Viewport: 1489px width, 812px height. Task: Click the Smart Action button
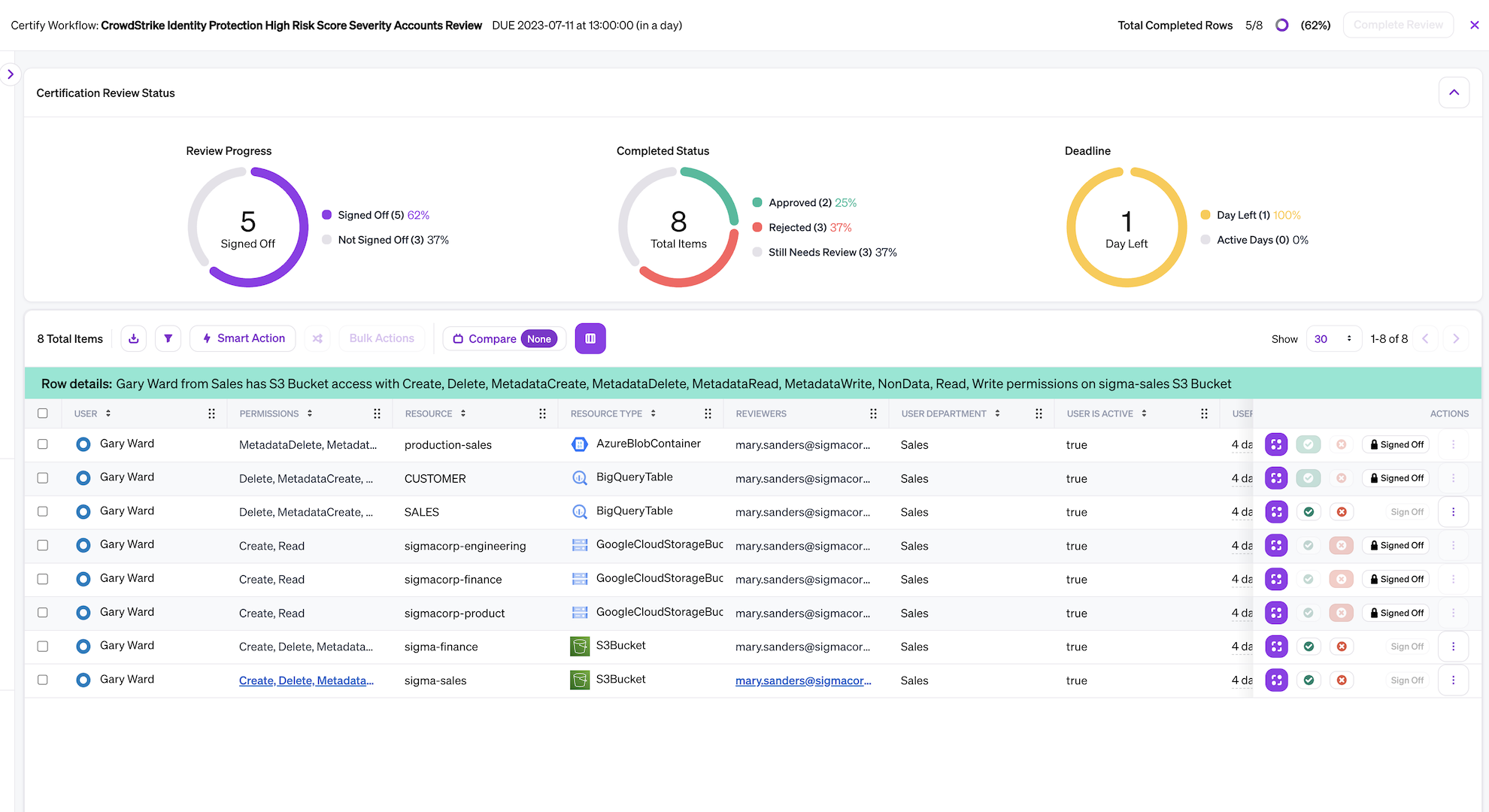[243, 338]
